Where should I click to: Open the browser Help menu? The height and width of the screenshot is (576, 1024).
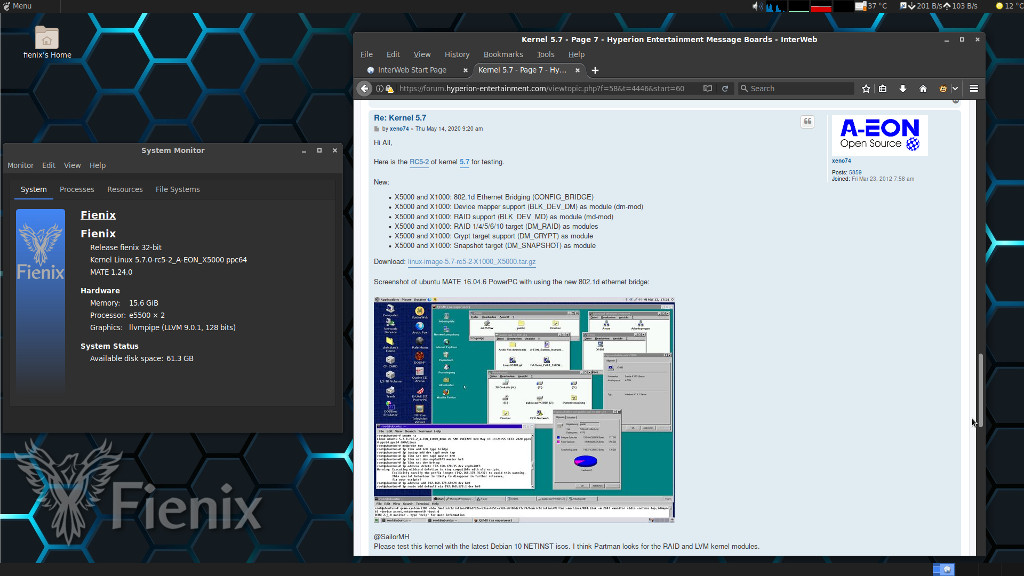(x=576, y=54)
